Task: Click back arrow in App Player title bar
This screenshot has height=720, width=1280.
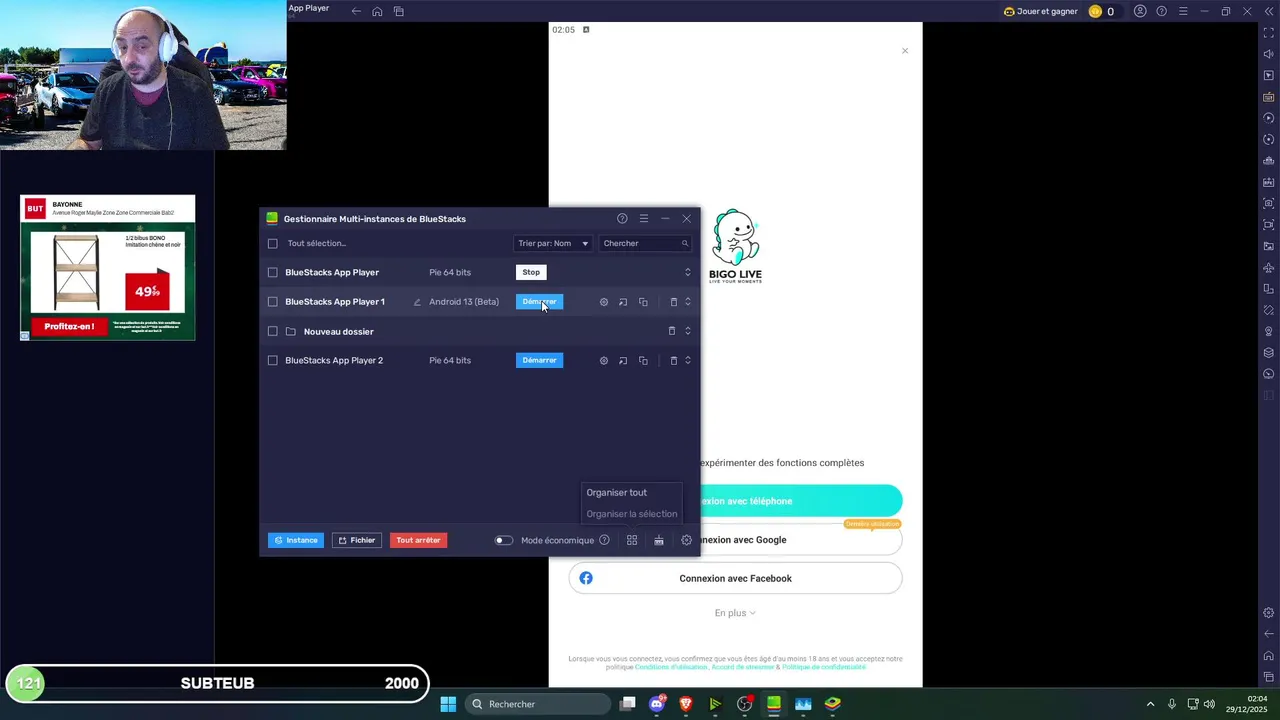Action: coord(356,11)
